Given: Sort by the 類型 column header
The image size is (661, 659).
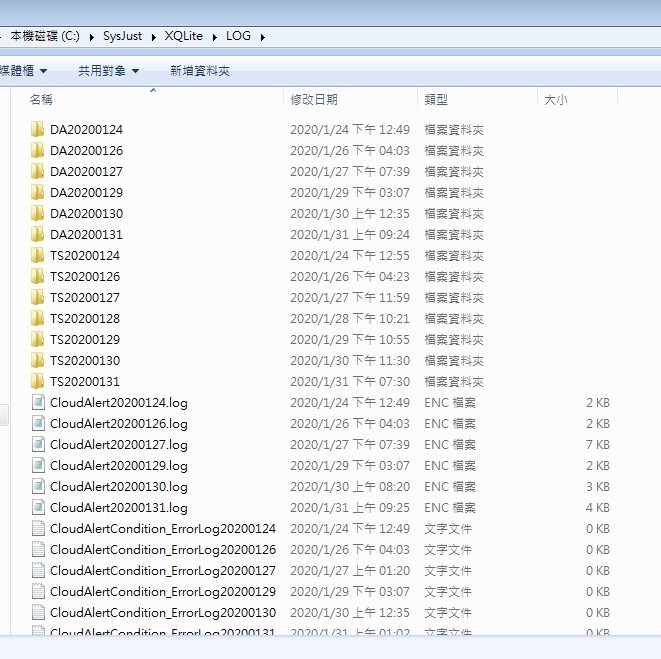Looking at the screenshot, I should 436,100.
